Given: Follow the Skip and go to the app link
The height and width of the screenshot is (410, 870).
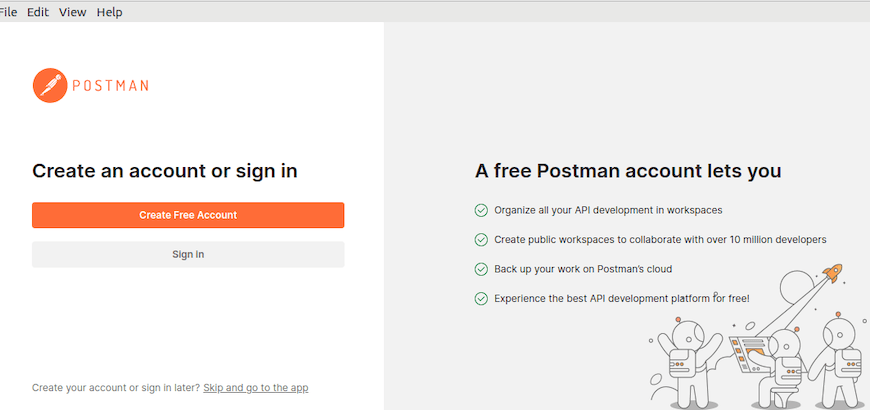Looking at the screenshot, I should click(x=256, y=388).
